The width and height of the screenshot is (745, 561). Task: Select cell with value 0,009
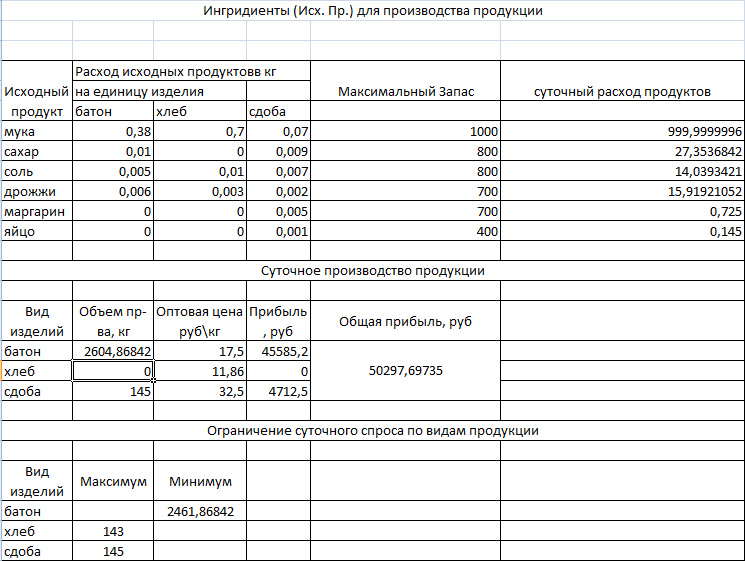(278, 151)
